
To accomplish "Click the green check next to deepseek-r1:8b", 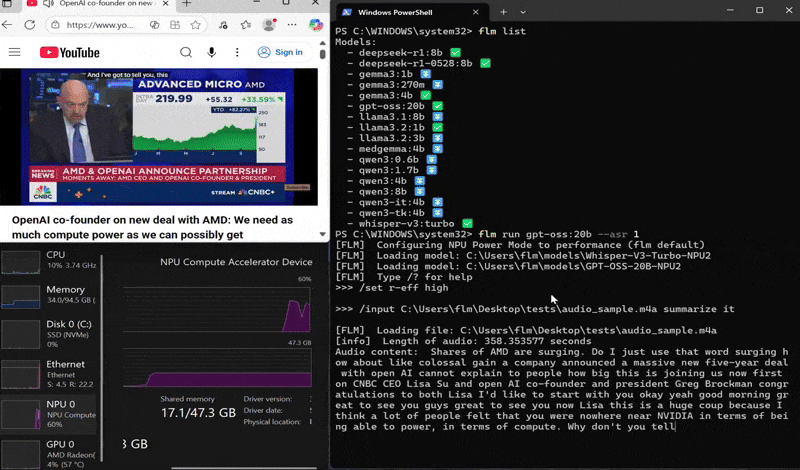I will (x=455, y=53).
